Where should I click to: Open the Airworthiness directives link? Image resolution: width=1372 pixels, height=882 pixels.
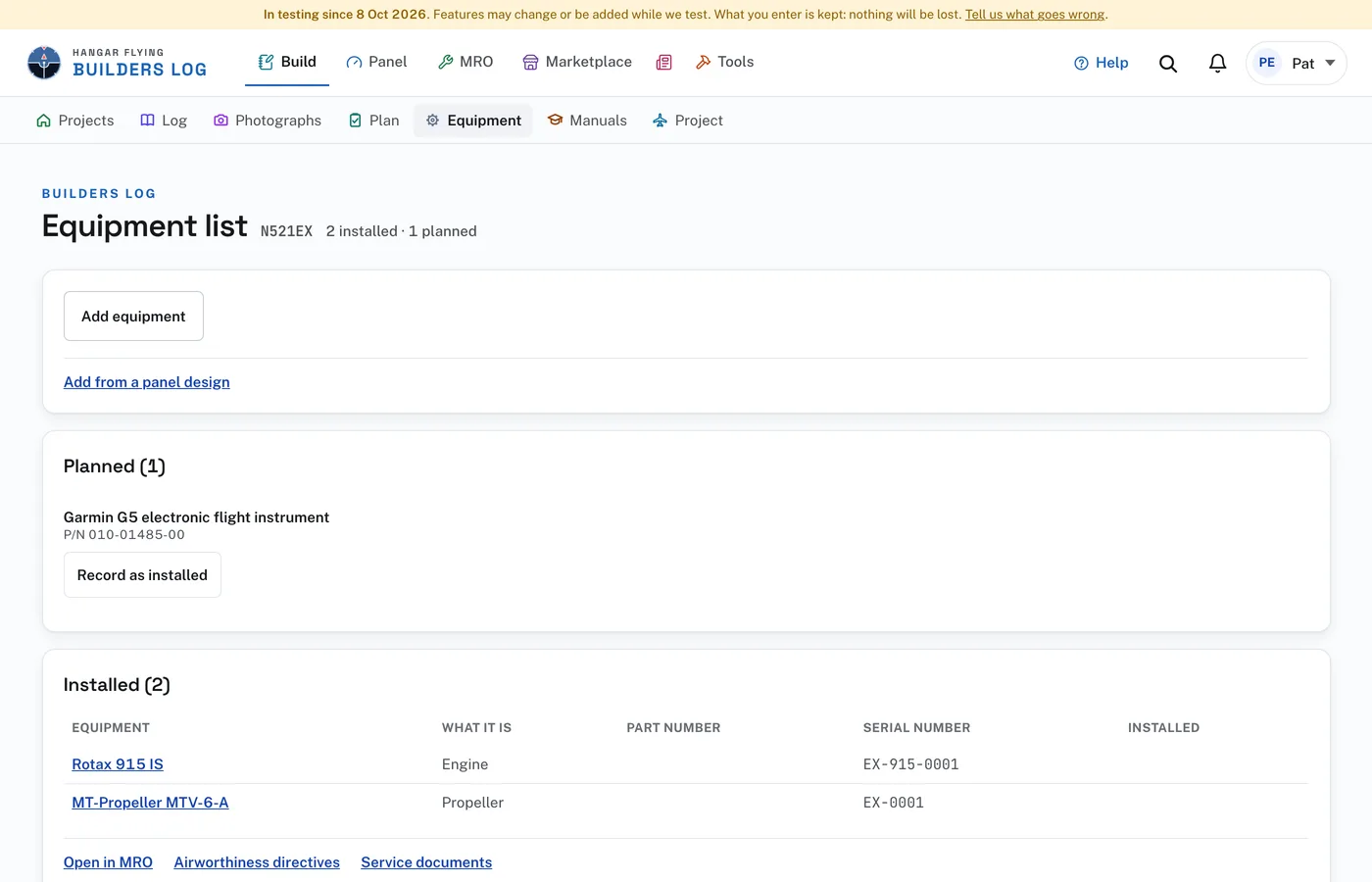pos(257,862)
